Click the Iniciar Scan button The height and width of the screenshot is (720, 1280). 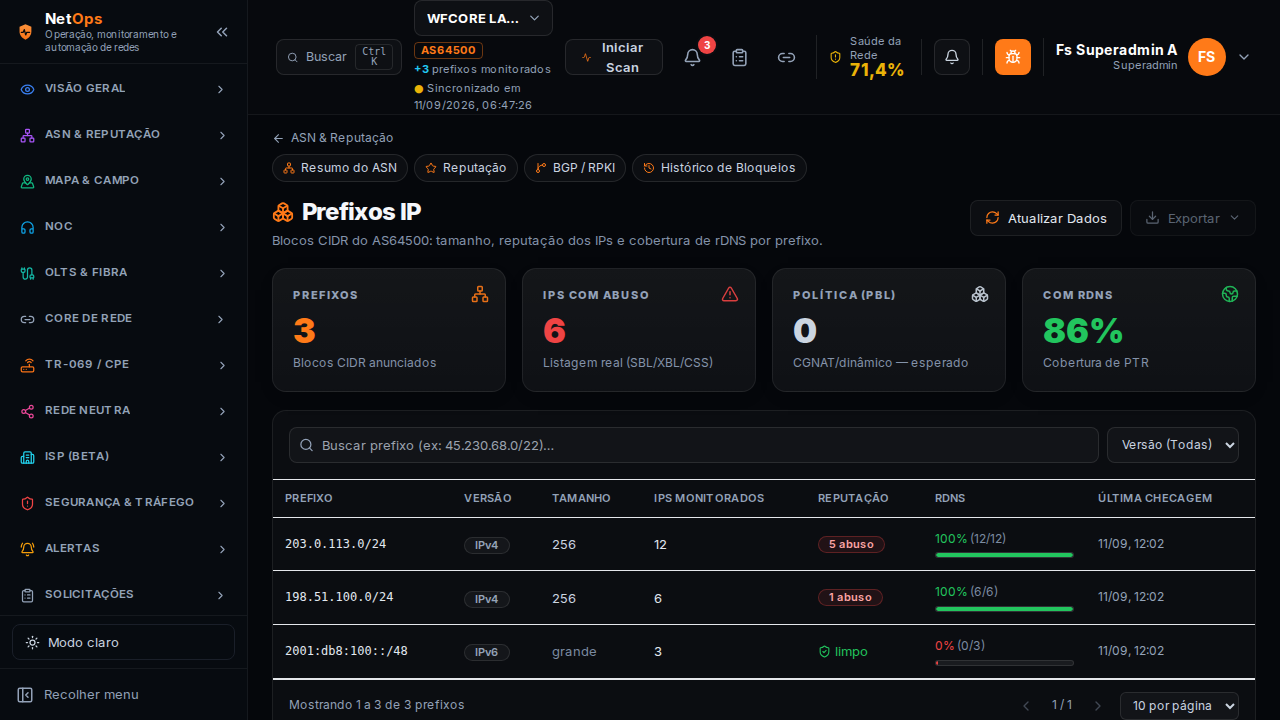click(614, 57)
